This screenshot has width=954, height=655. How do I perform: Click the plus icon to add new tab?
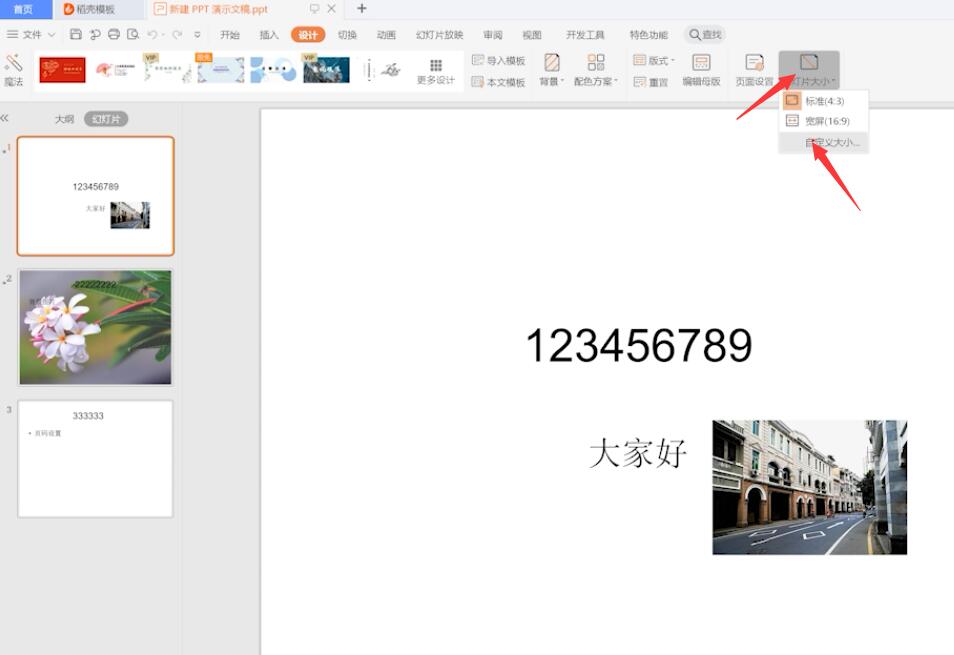point(361,9)
